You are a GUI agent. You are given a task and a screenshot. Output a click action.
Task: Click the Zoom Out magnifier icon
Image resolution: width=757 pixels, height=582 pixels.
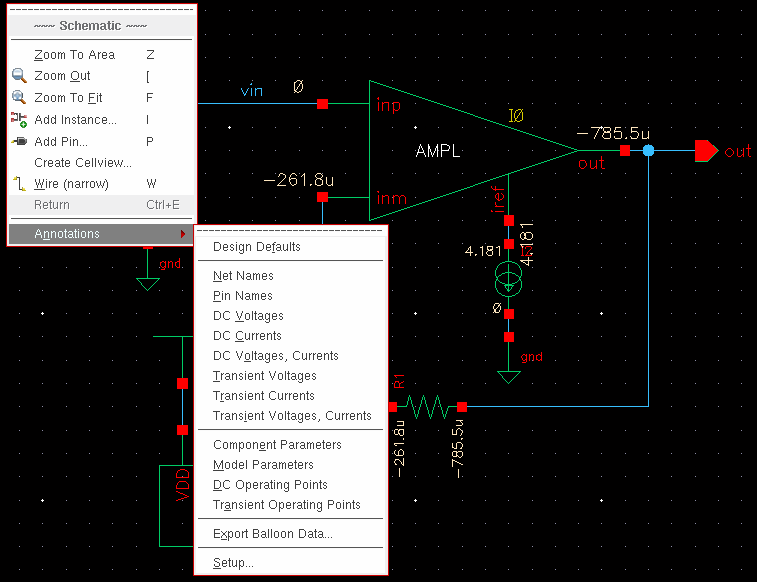pyautogui.click(x=19, y=76)
